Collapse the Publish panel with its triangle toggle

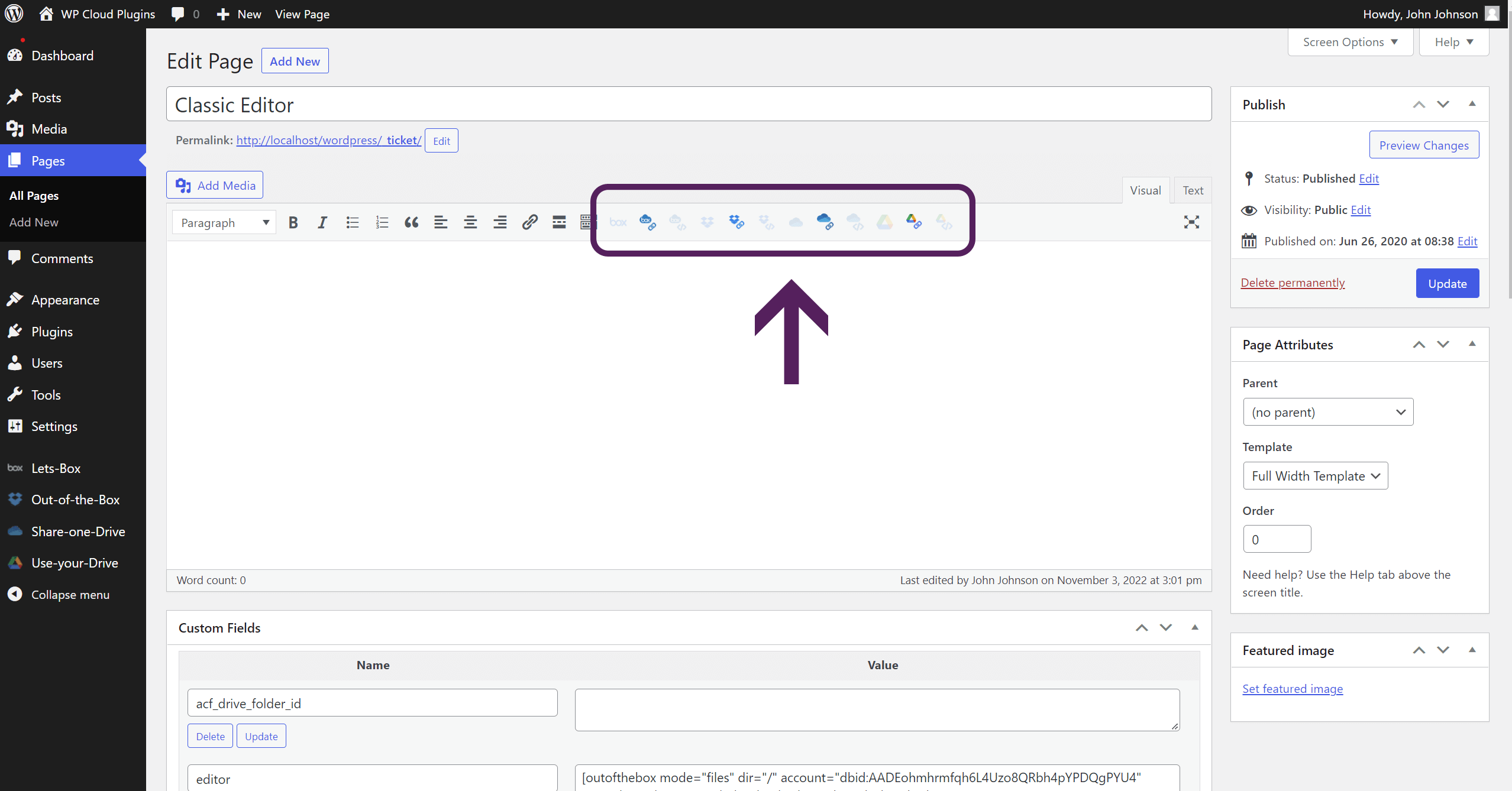tap(1472, 104)
